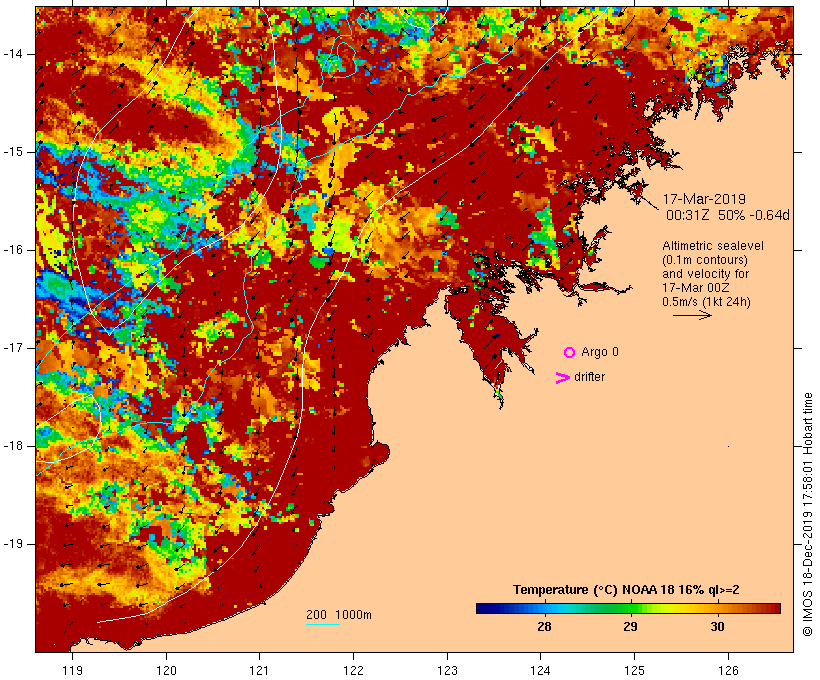Screen dimensions: 820x680
Task: Click the '17-Mar 00Z' text line
Action: (x=696, y=288)
